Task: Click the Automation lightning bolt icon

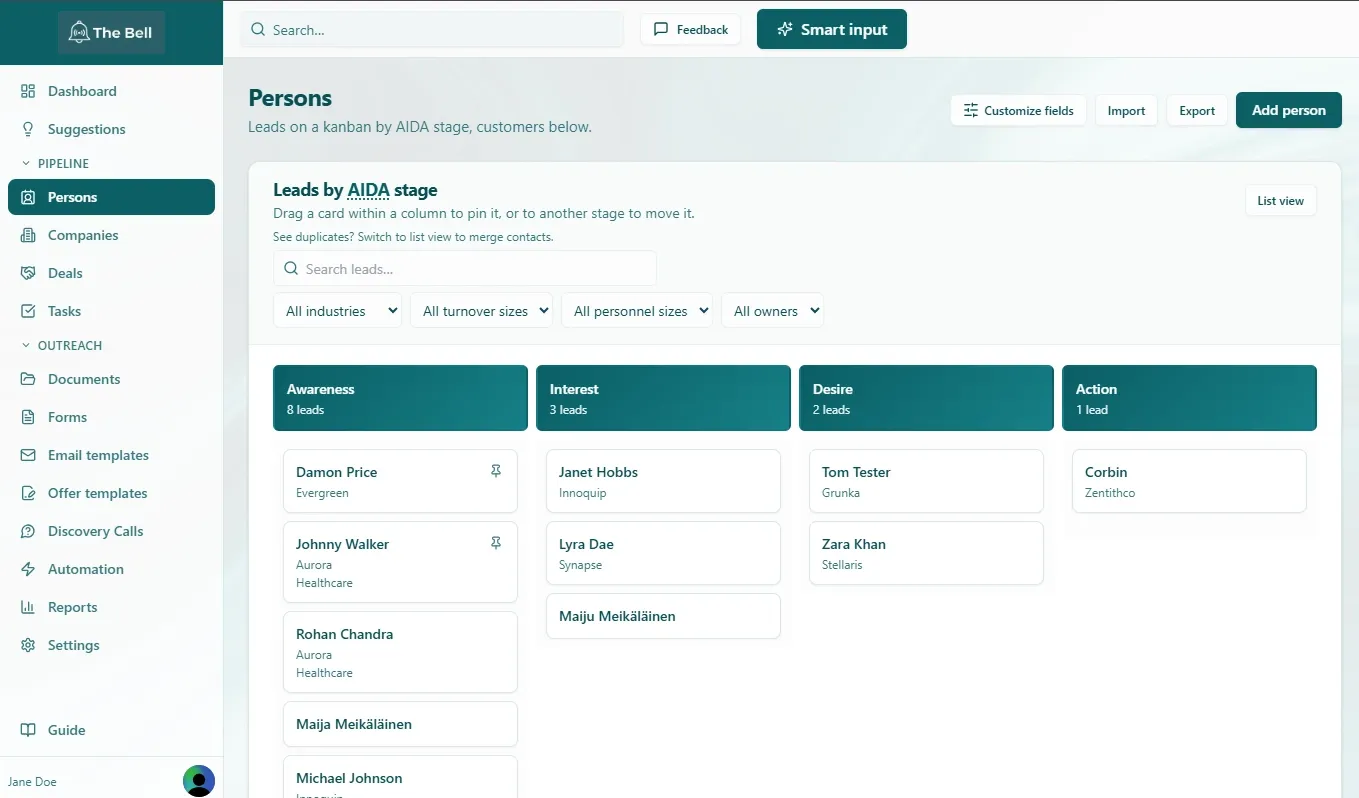Action: 28,569
